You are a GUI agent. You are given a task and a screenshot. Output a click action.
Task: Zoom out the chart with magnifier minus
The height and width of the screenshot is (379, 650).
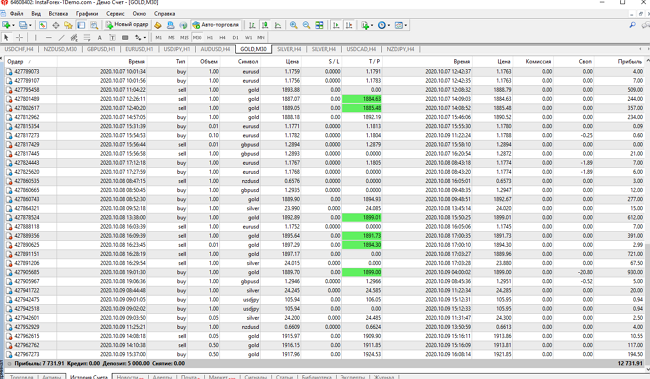(x=306, y=25)
